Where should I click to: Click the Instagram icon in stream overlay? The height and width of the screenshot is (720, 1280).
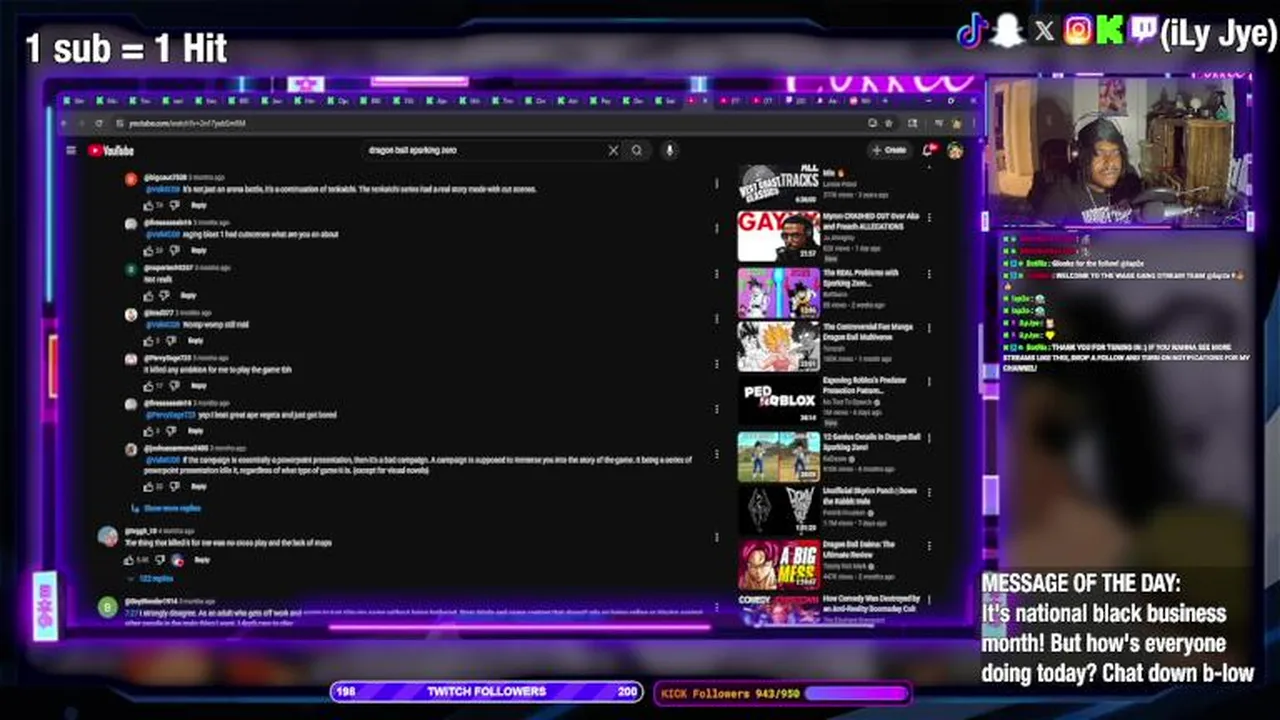pyautogui.click(x=1078, y=32)
